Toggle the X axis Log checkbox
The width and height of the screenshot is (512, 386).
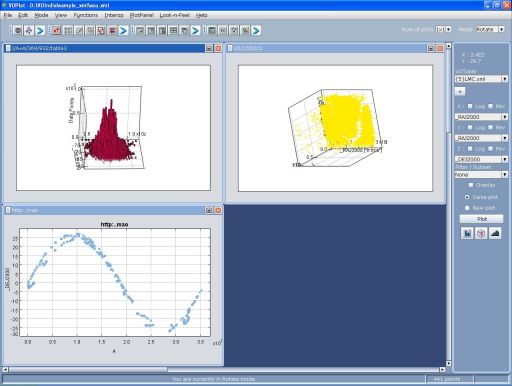pos(470,106)
